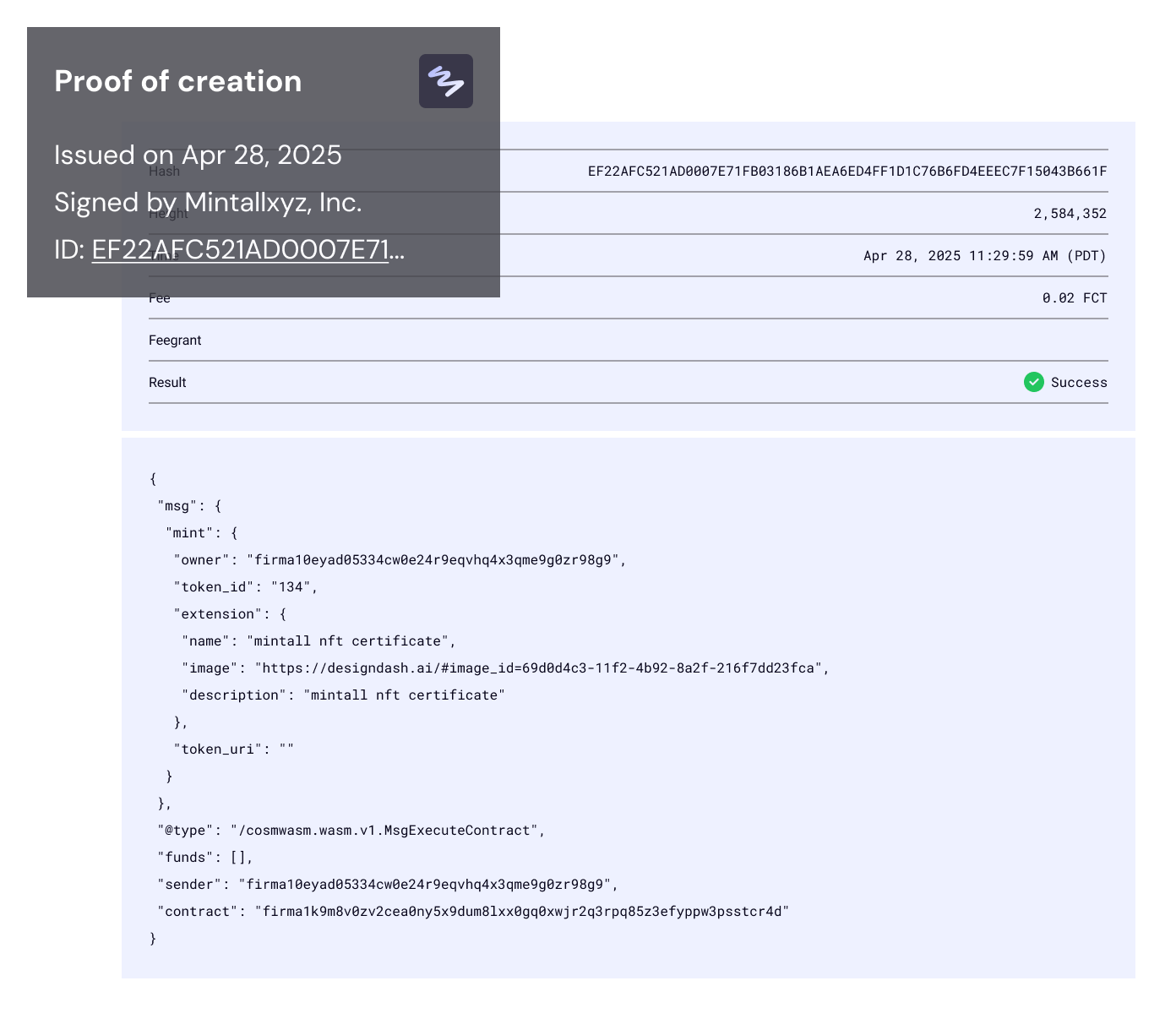Click the Success status text
The image size is (1176, 1019).
click(1079, 383)
